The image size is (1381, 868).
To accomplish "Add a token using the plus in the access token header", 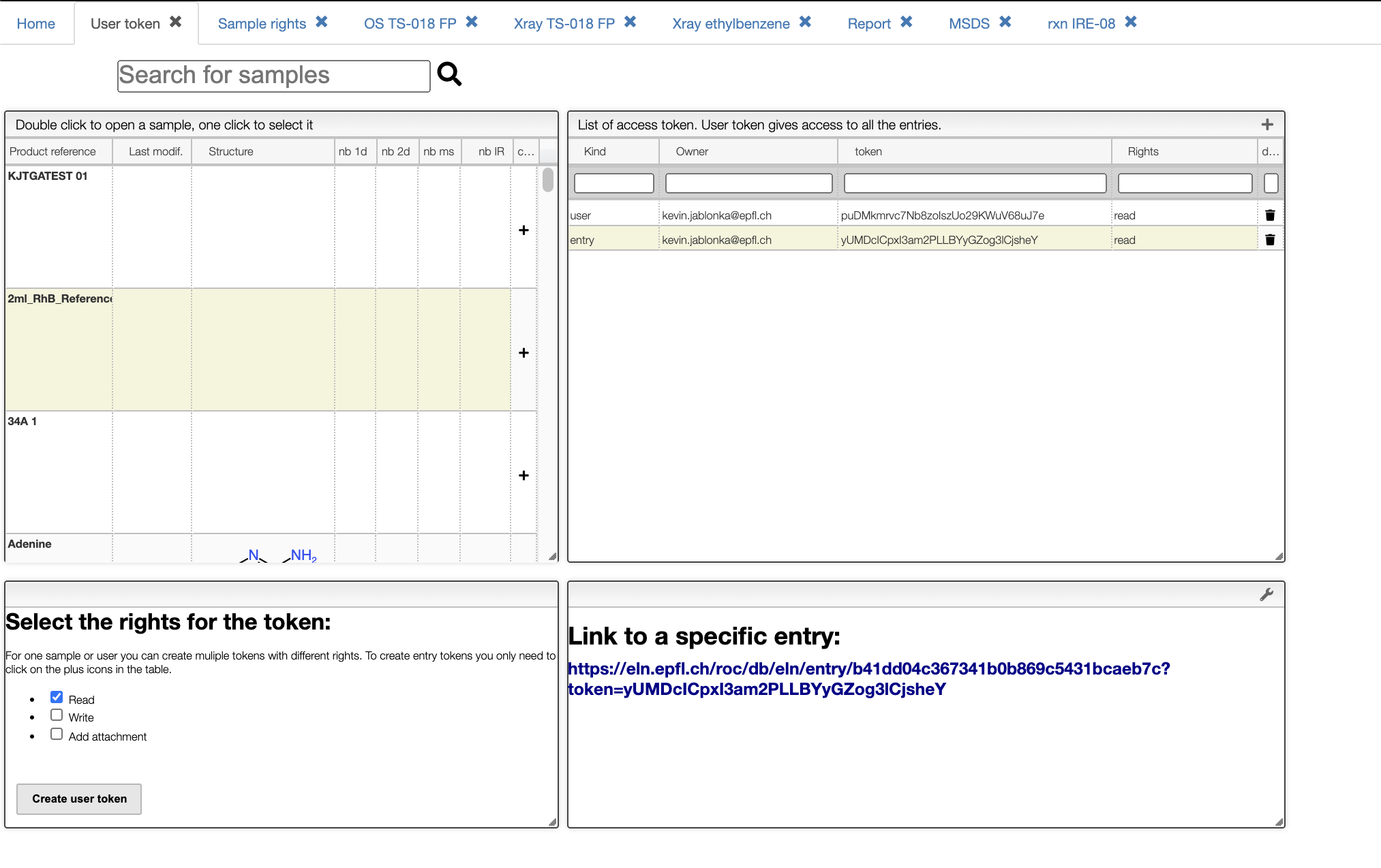I will (x=1267, y=125).
